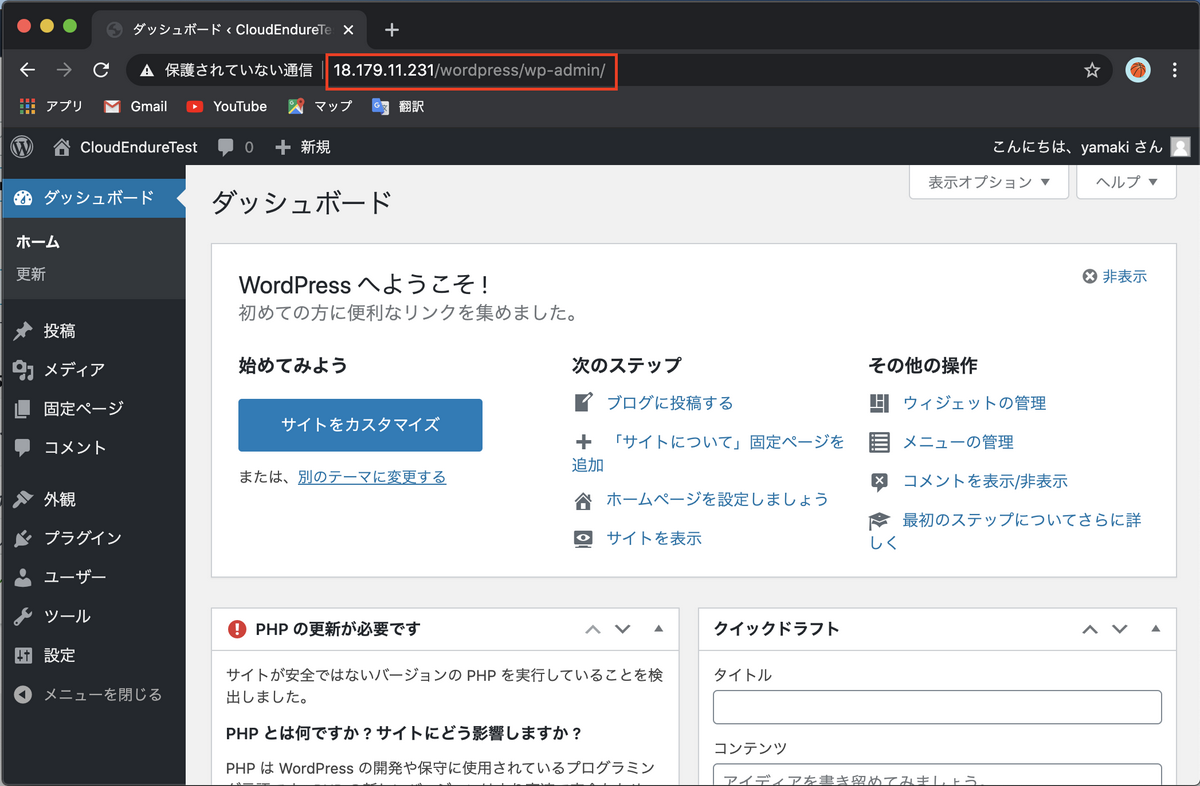Bookmark this page with star icon
Image resolution: width=1200 pixels, height=786 pixels.
[1092, 70]
